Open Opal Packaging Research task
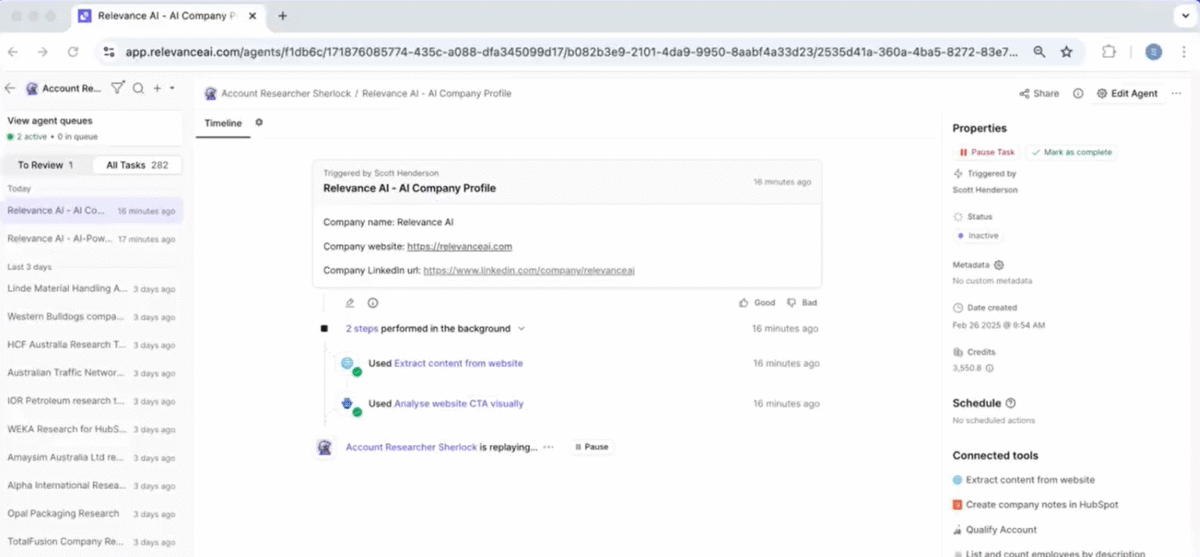The height and width of the screenshot is (557, 1200). click(92, 513)
